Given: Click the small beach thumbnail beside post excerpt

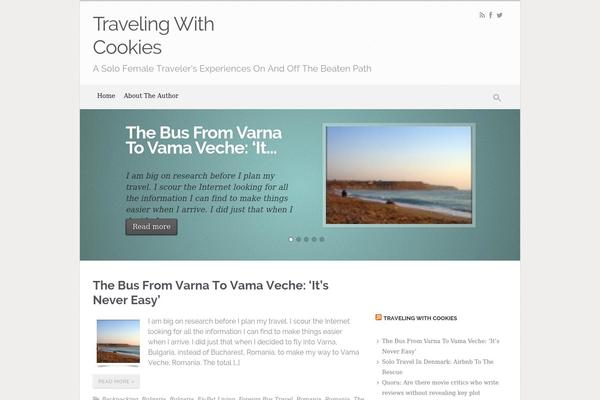Looking at the screenshot, I should pos(118,341).
